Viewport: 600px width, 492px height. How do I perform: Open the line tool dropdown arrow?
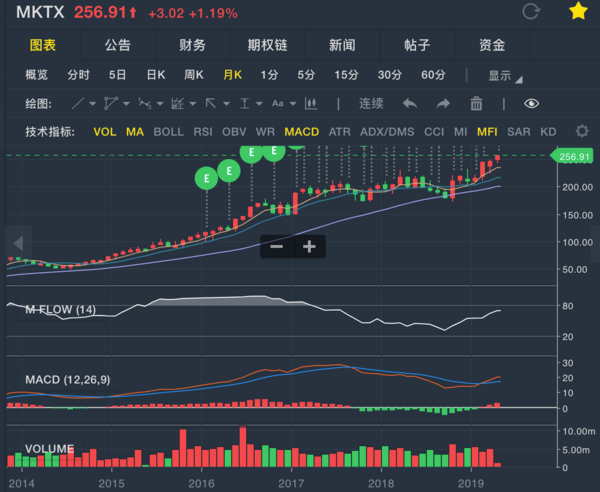(92, 104)
